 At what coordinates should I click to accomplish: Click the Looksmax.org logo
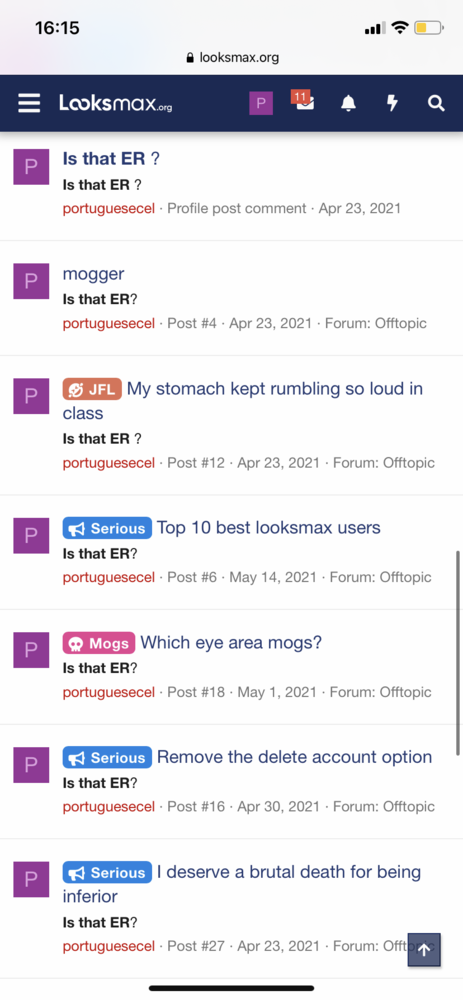pos(115,103)
